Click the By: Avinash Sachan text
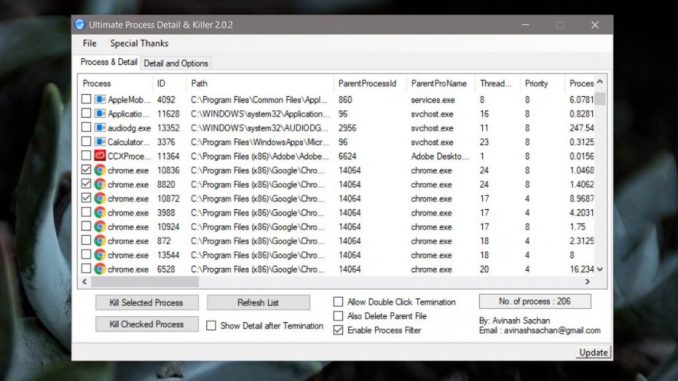 515,320
